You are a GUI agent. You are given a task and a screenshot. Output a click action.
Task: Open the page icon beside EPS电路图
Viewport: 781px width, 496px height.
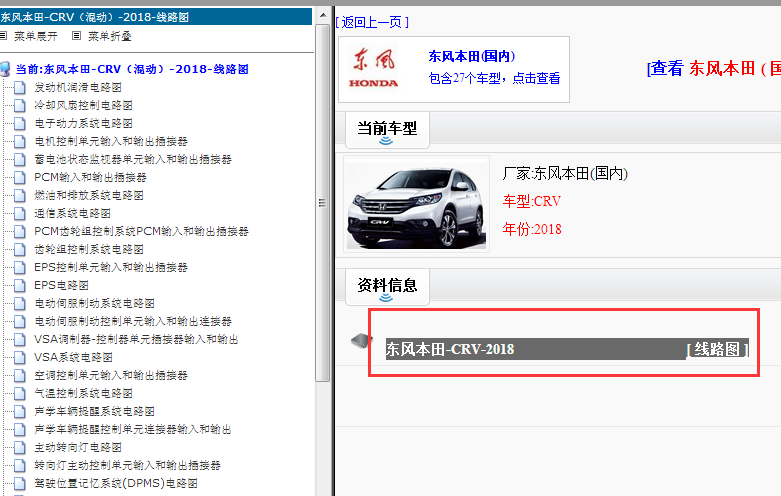[x=20, y=285]
